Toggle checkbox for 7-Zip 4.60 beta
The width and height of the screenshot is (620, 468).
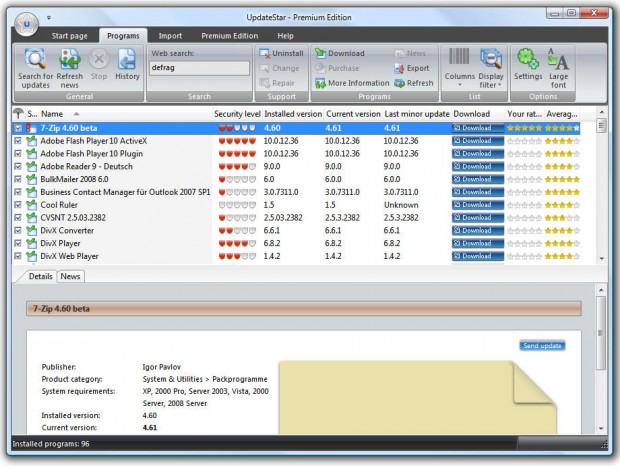point(18,128)
